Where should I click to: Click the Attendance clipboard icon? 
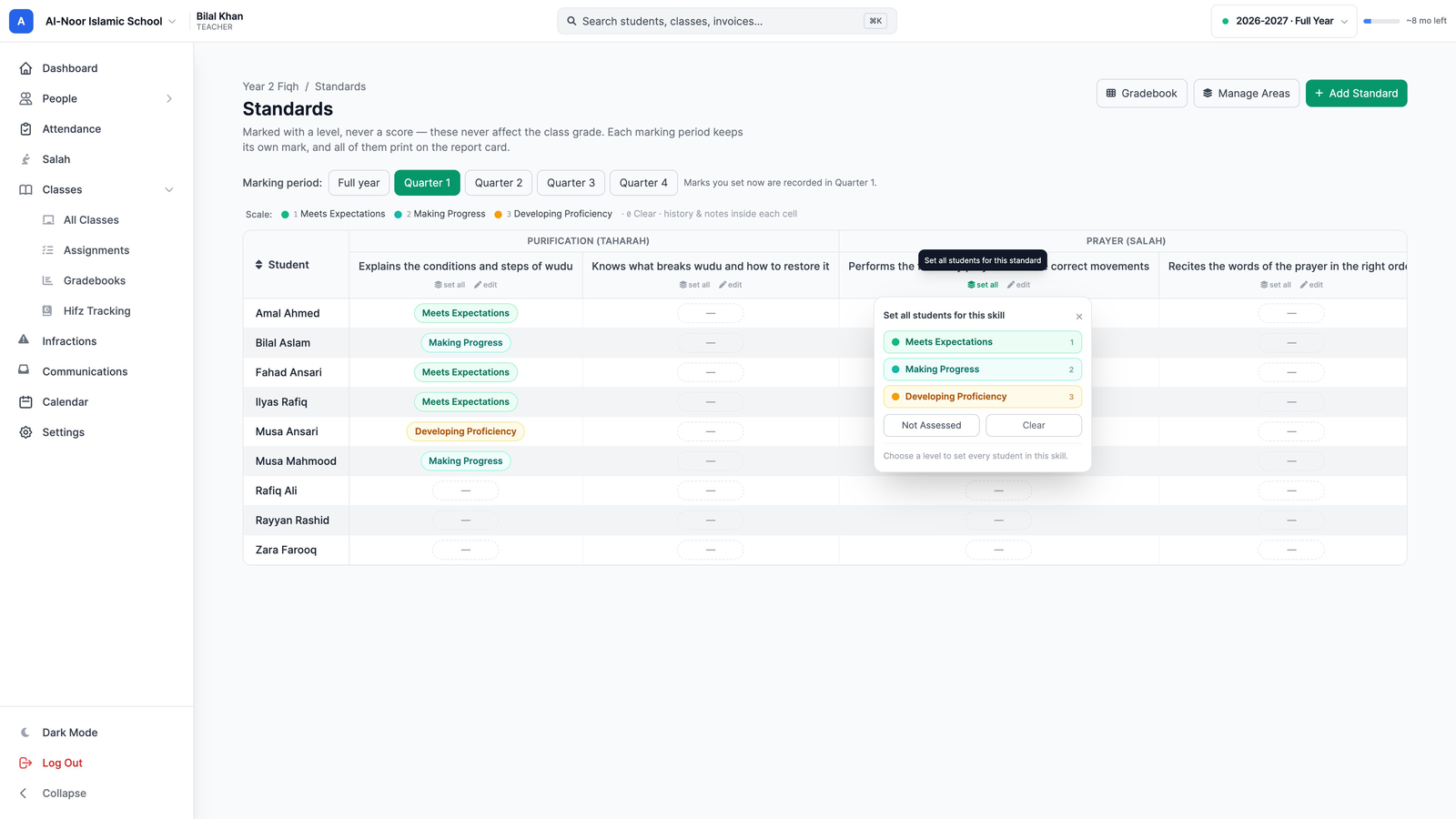[x=25, y=129]
